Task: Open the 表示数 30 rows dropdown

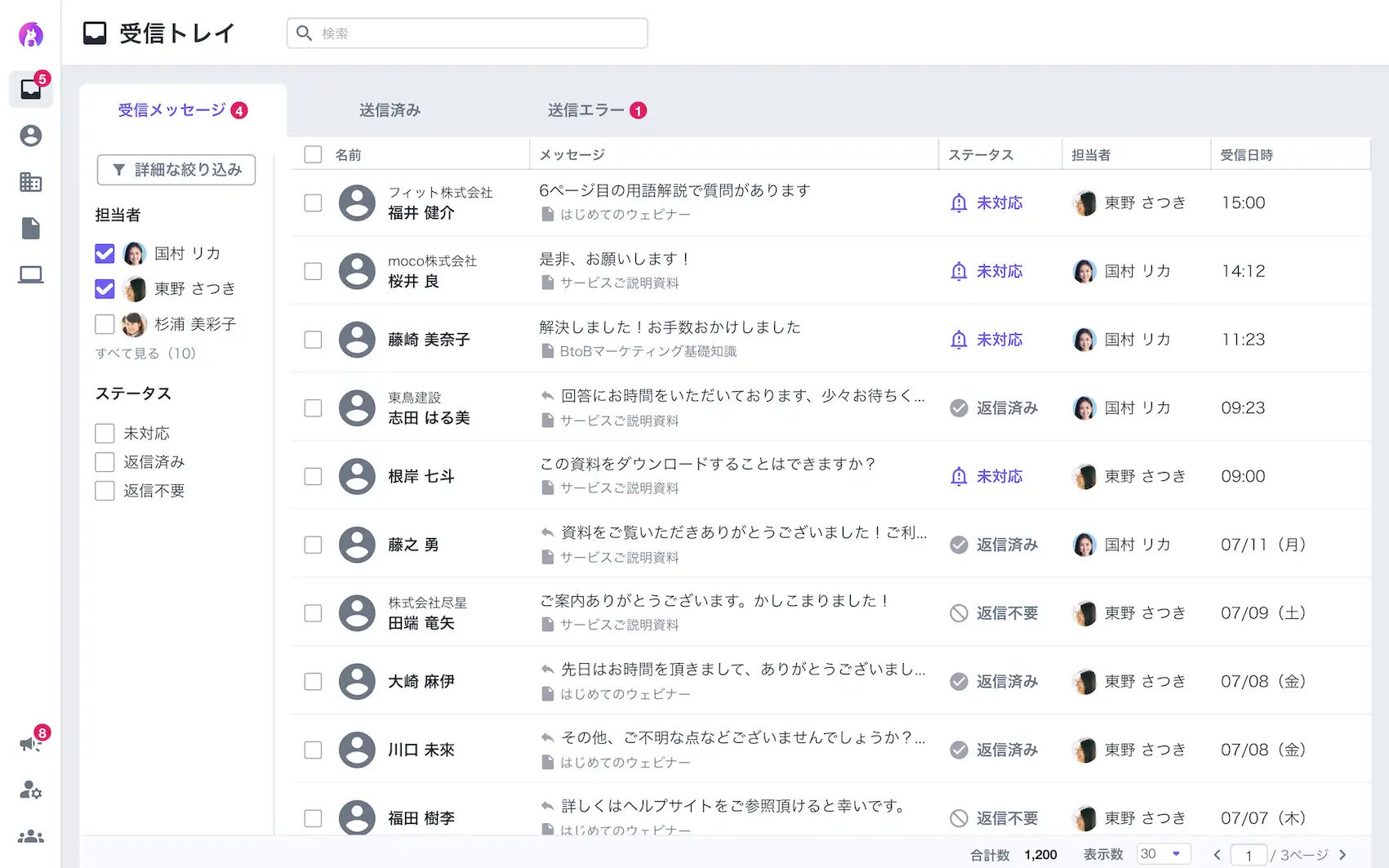Action: (1163, 854)
